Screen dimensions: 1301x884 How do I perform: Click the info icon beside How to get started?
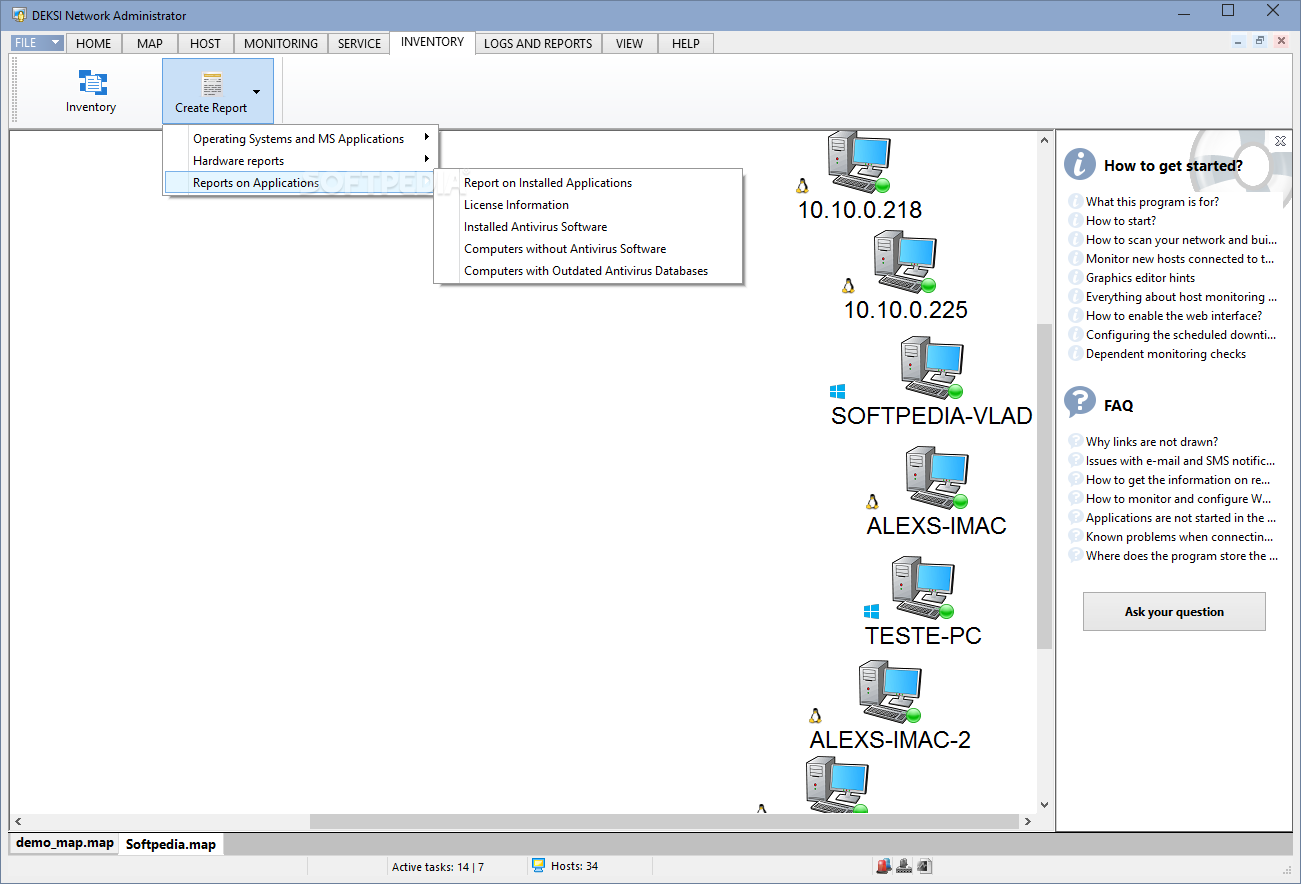point(1080,164)
